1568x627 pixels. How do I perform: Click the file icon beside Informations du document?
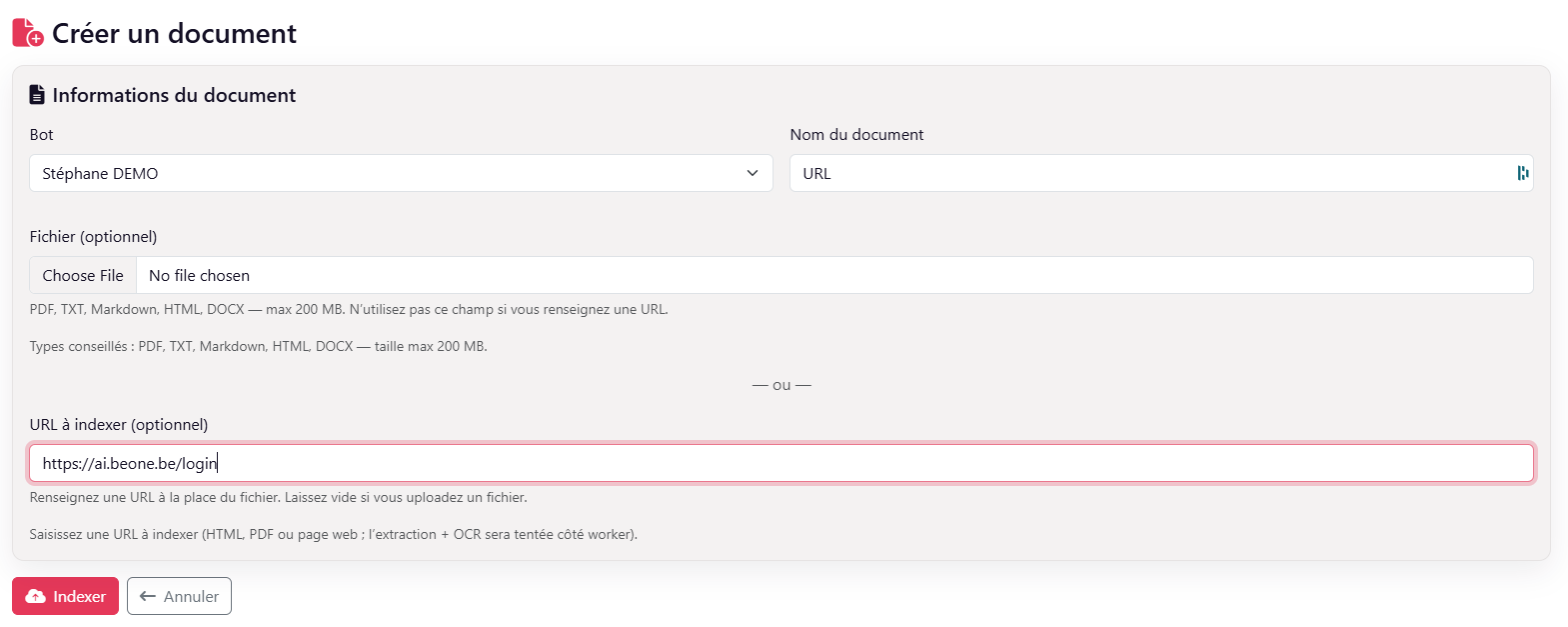click(x=37, y=95)
